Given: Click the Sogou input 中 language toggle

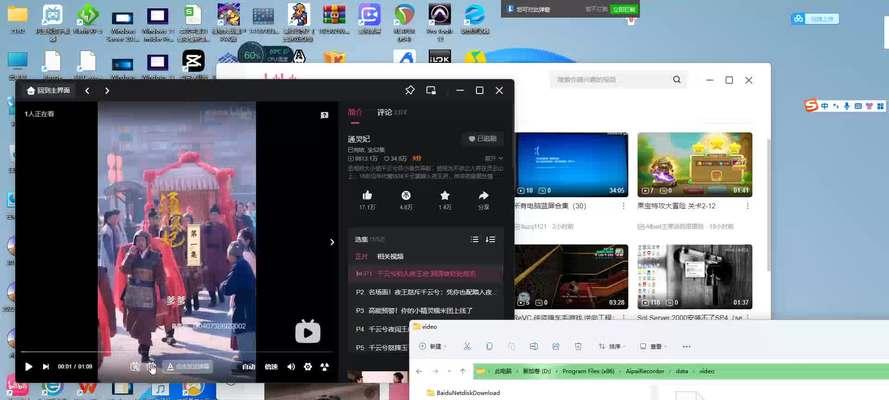Looking at the screenshot, I should (824, 106).
